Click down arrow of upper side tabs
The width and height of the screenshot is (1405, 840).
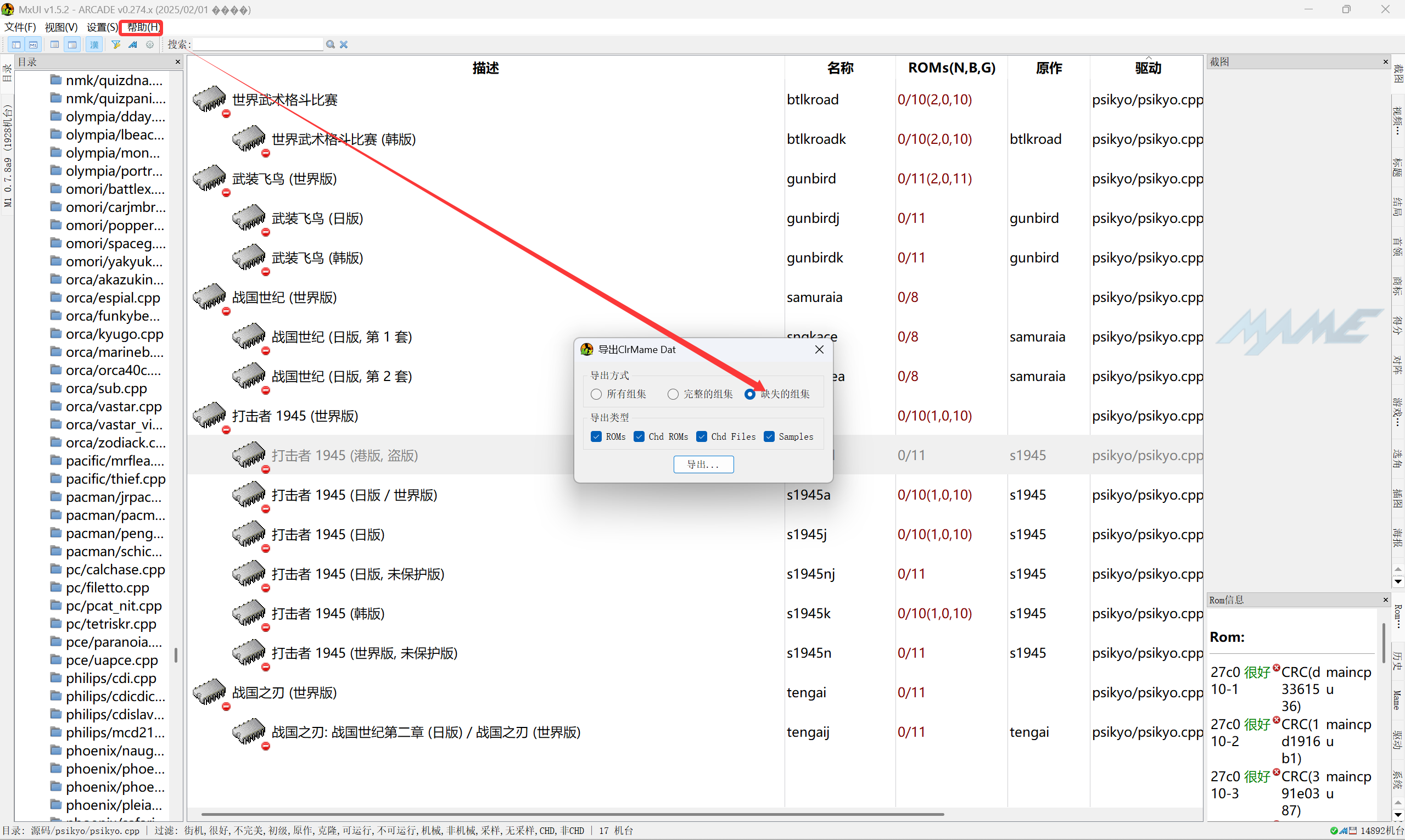1398,582
